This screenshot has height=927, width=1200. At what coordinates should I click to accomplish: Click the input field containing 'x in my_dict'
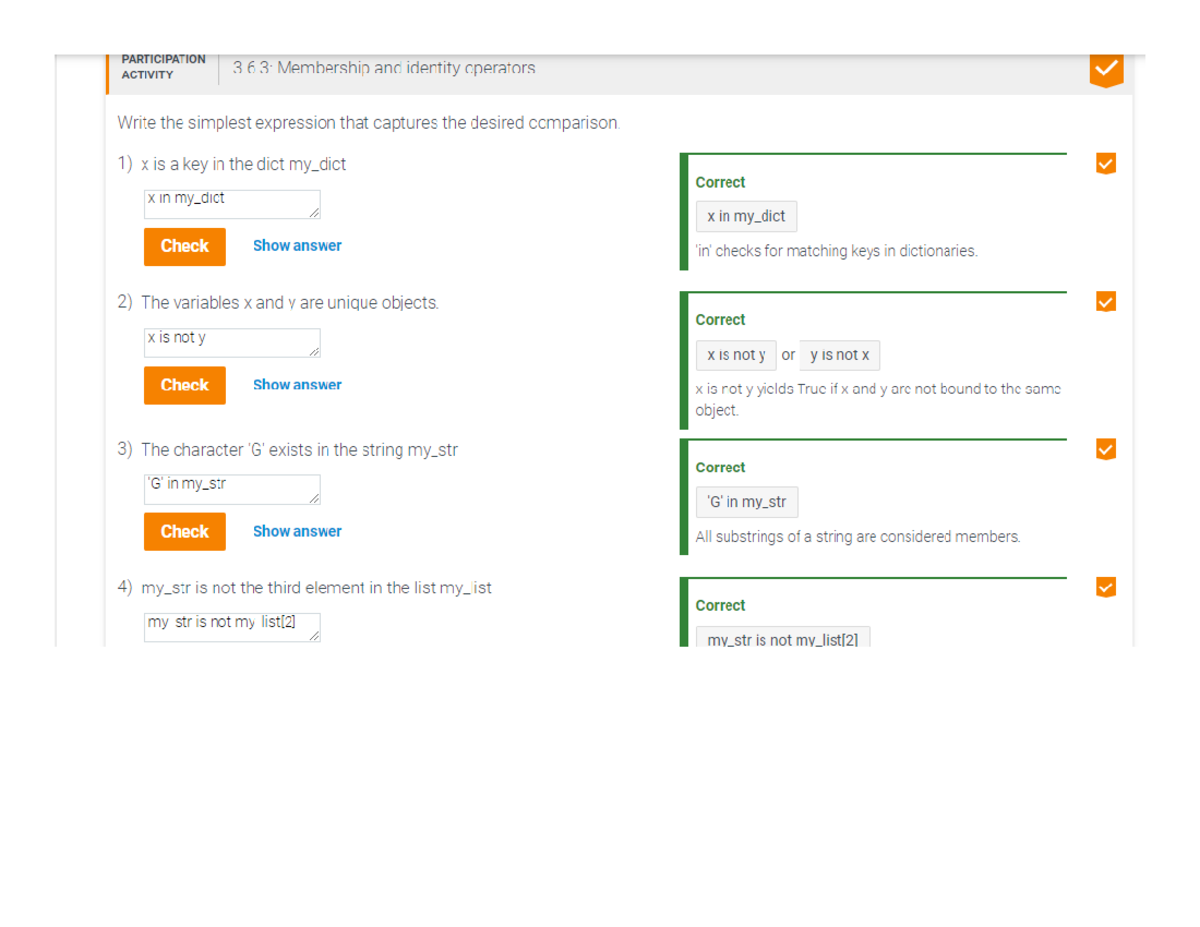(232, 204)
